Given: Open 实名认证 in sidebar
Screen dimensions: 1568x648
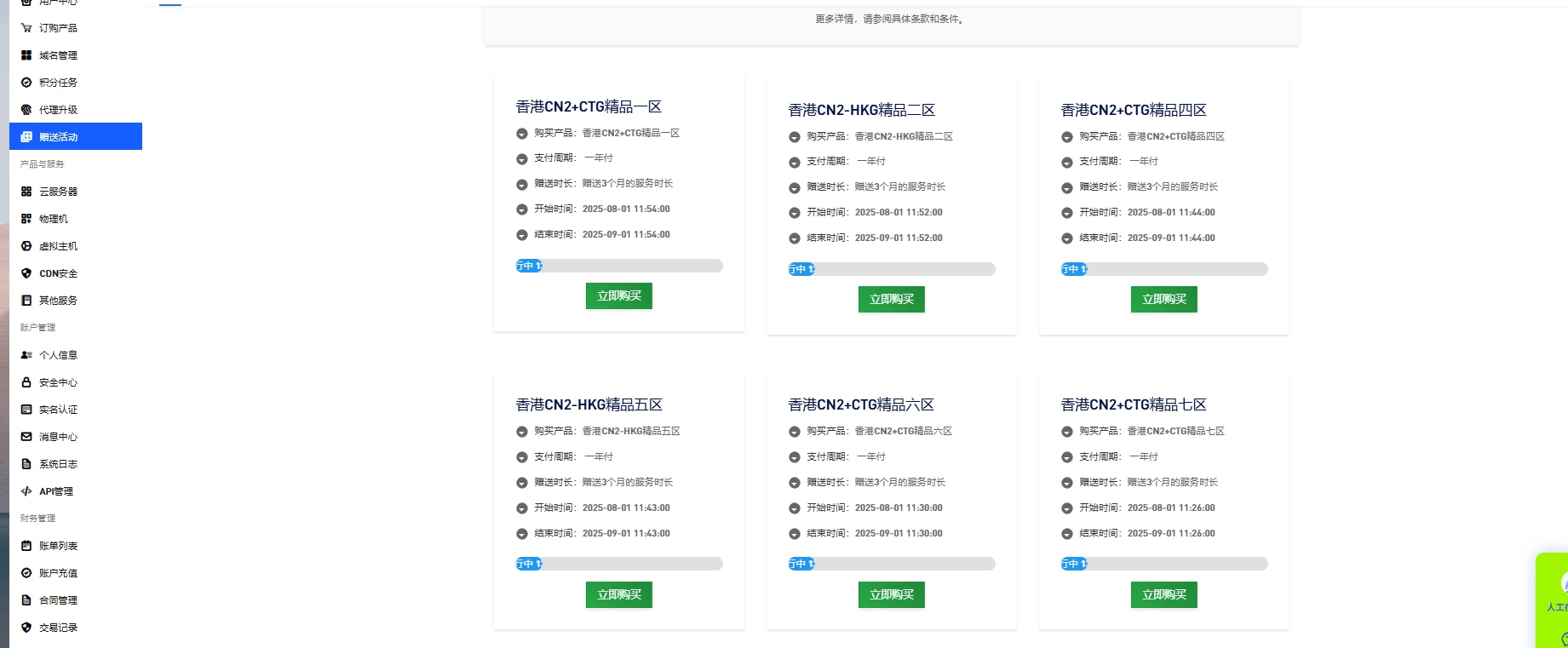Looking at the screenshot, I should point(58,410).
